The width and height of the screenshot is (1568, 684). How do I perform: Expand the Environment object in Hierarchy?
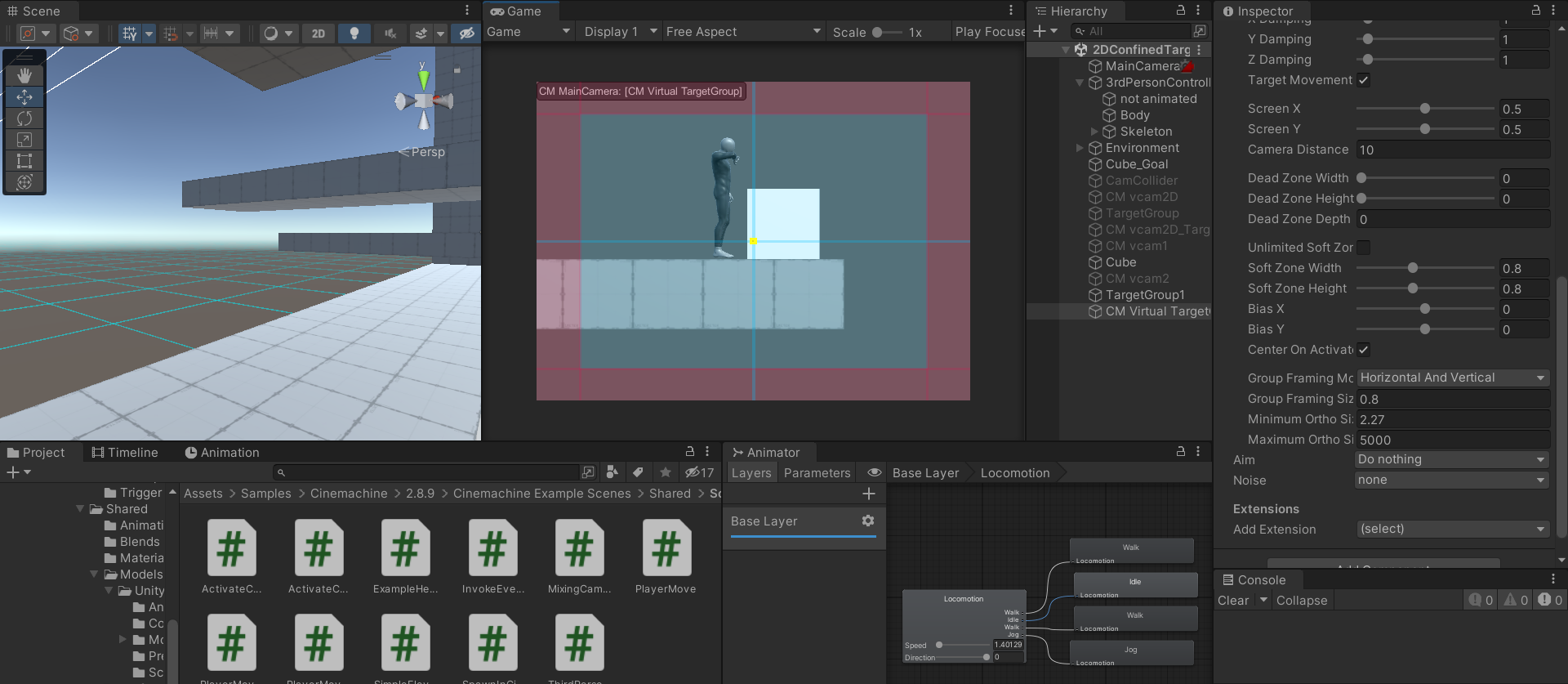click(1080, 148)
